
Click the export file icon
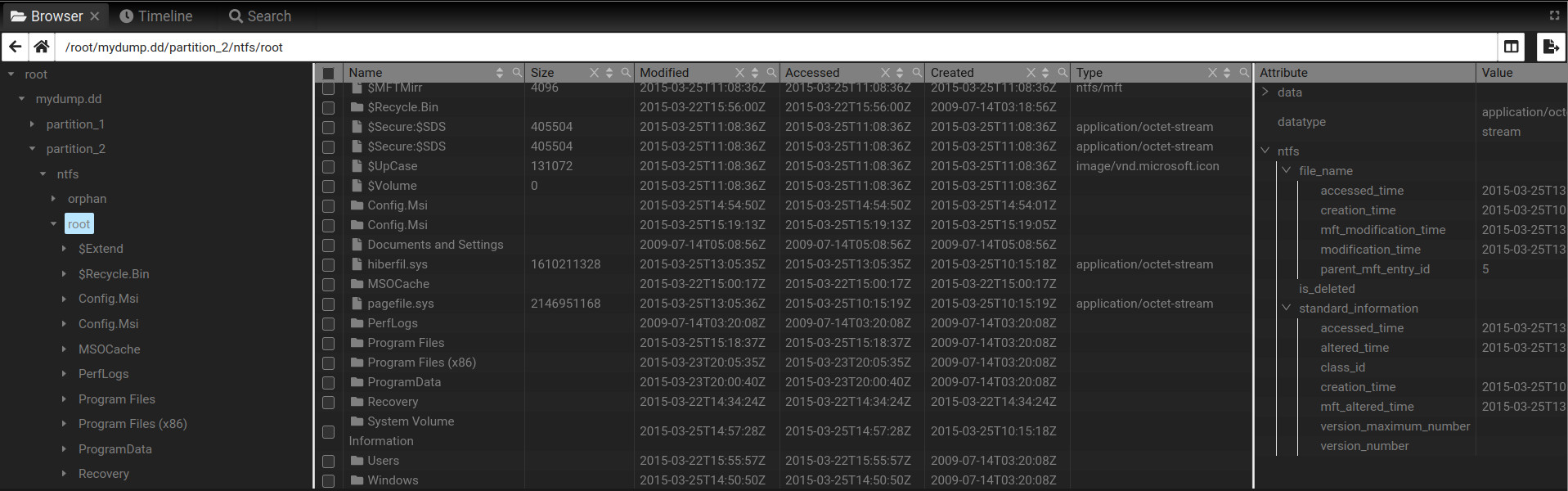(1550, 47)
